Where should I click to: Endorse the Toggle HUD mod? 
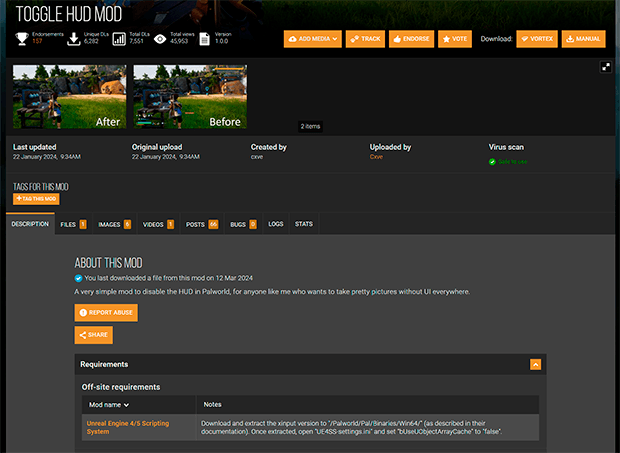pyautogui.click(x=412, y=39)
